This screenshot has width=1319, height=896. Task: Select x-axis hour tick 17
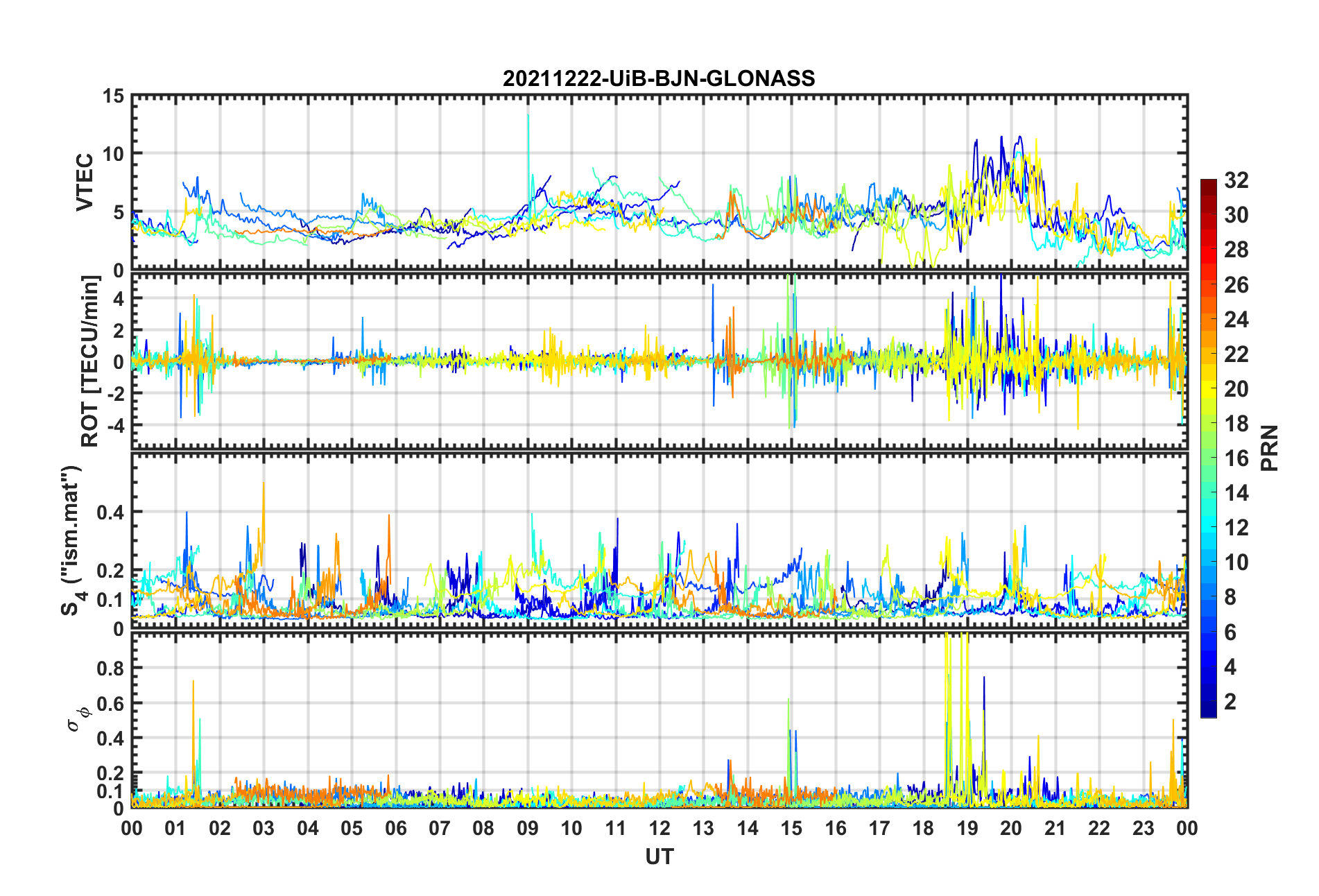[879, 828]
